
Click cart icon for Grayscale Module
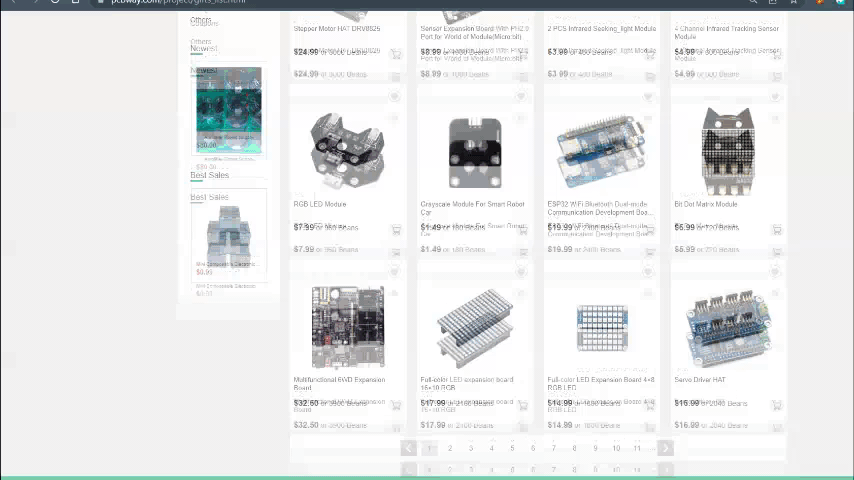tap(523, 229)
